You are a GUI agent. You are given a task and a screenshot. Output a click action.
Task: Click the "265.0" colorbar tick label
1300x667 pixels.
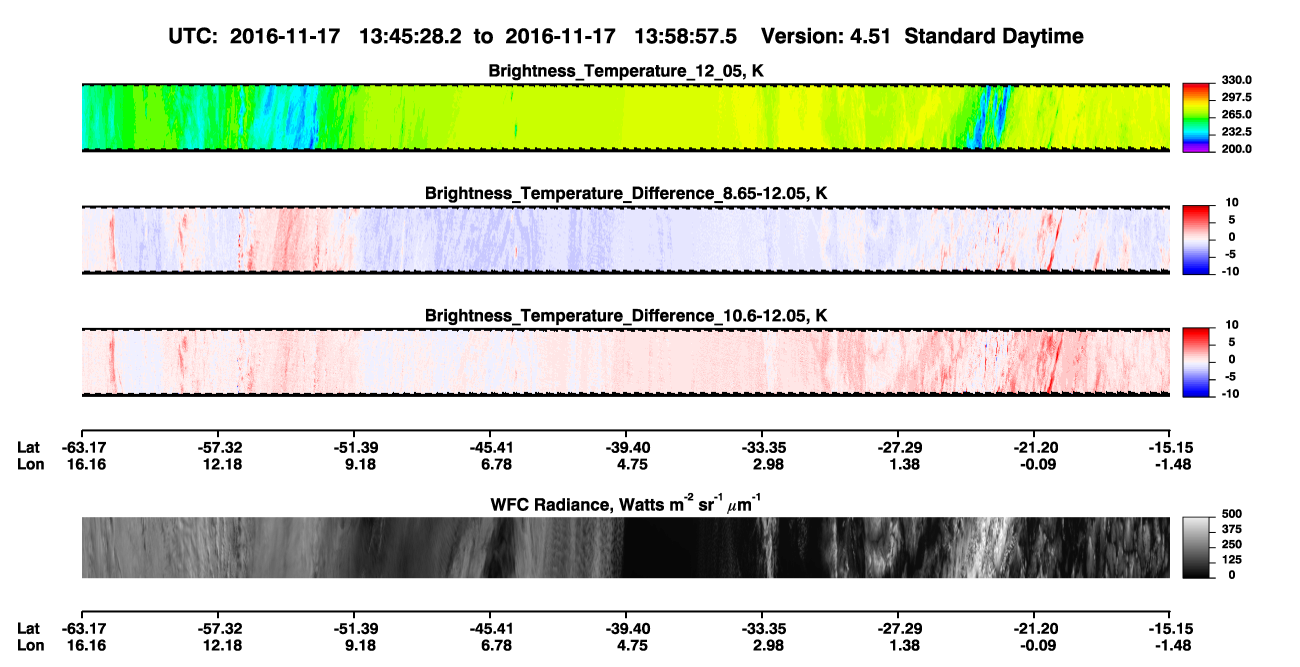tap(1237, 114)
